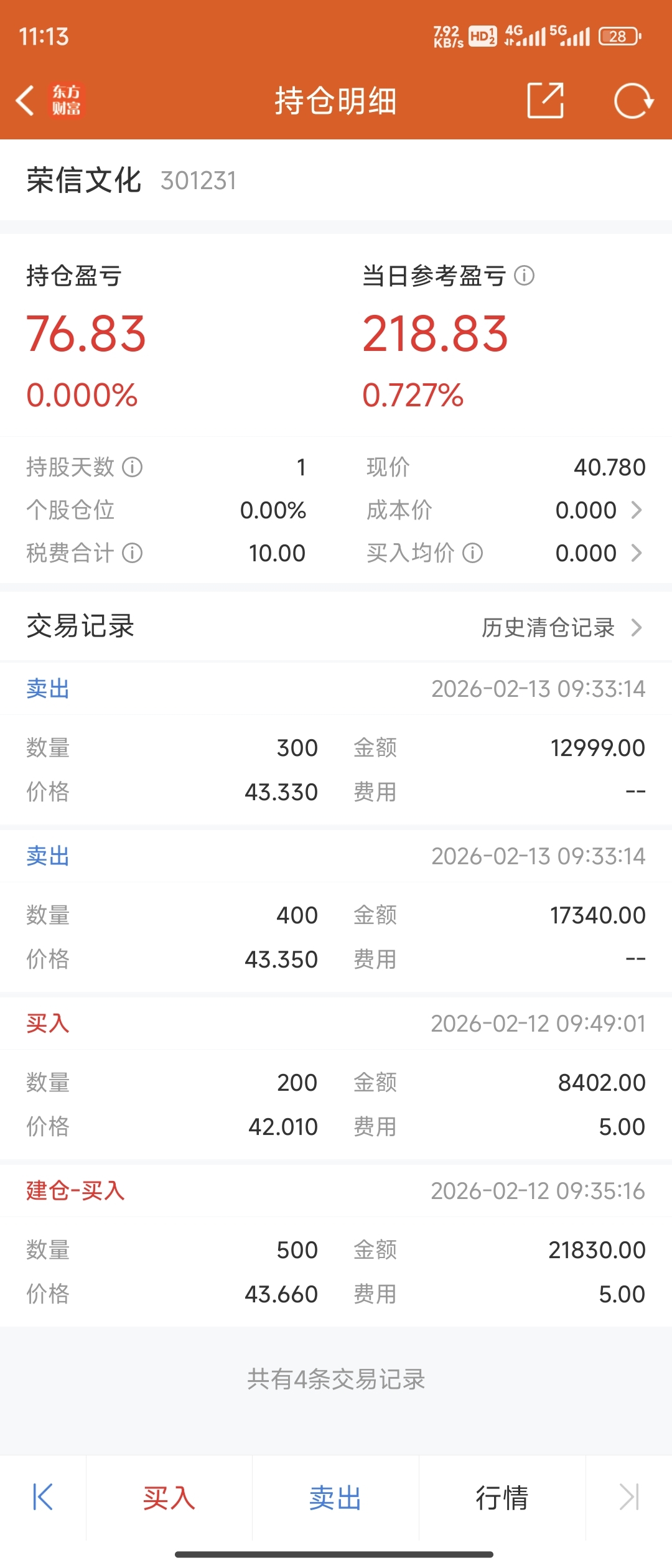Viewport: 672px width, 1568px height.
Task: Select the 建仓-买入 transaction record
Action: click(336, 1246)
